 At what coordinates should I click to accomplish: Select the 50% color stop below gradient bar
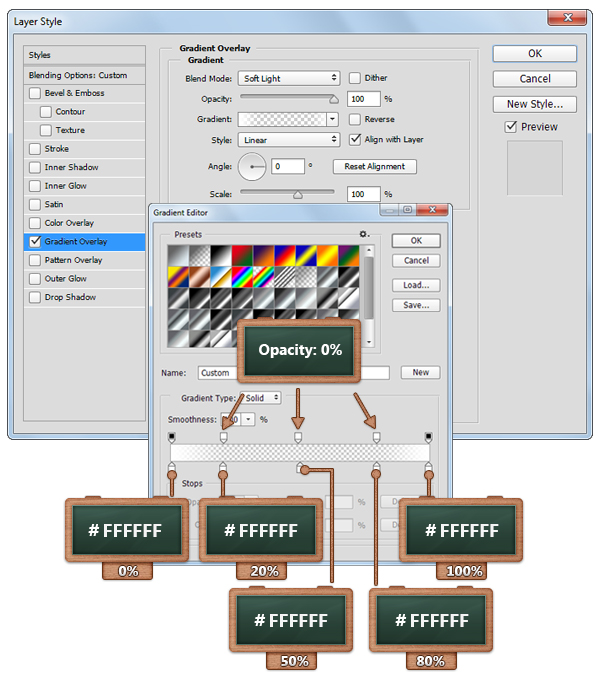coord(300,468)
